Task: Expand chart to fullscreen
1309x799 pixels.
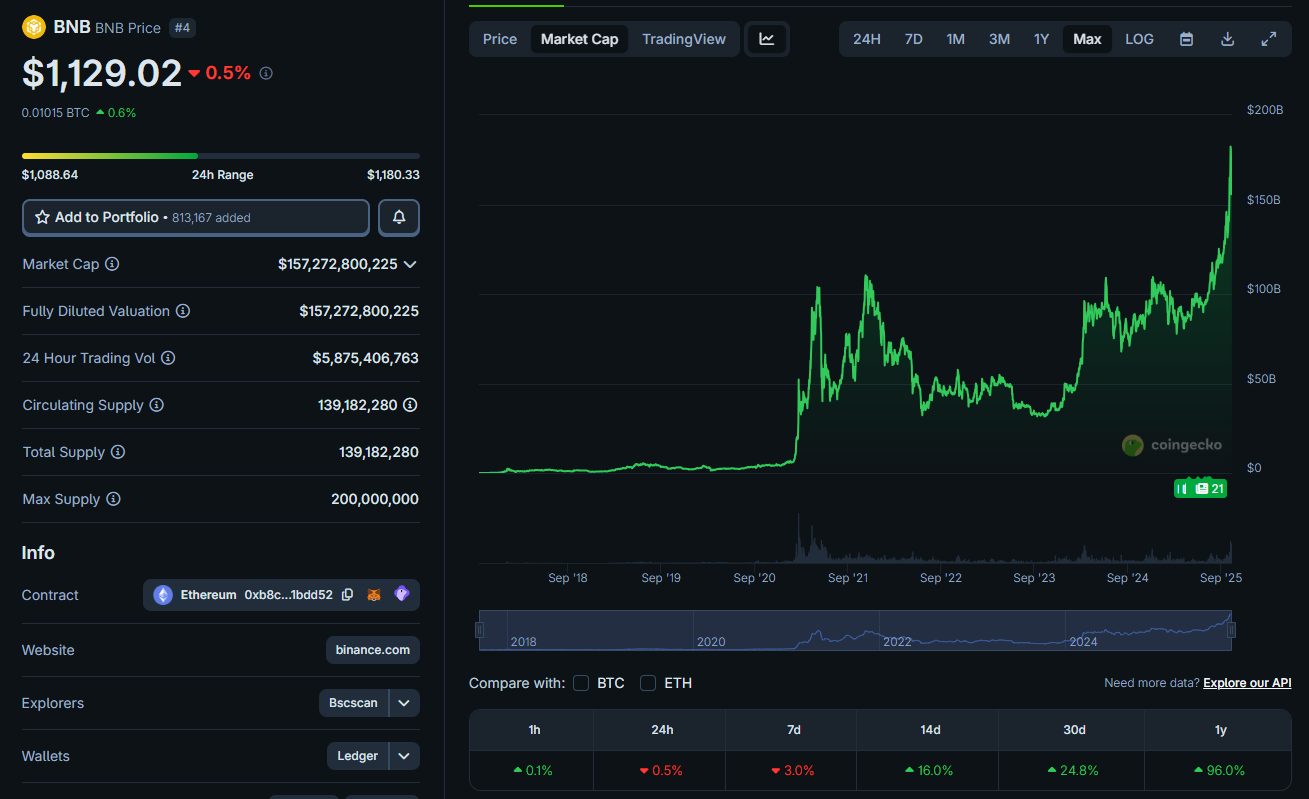Action: coord(1268,39)
